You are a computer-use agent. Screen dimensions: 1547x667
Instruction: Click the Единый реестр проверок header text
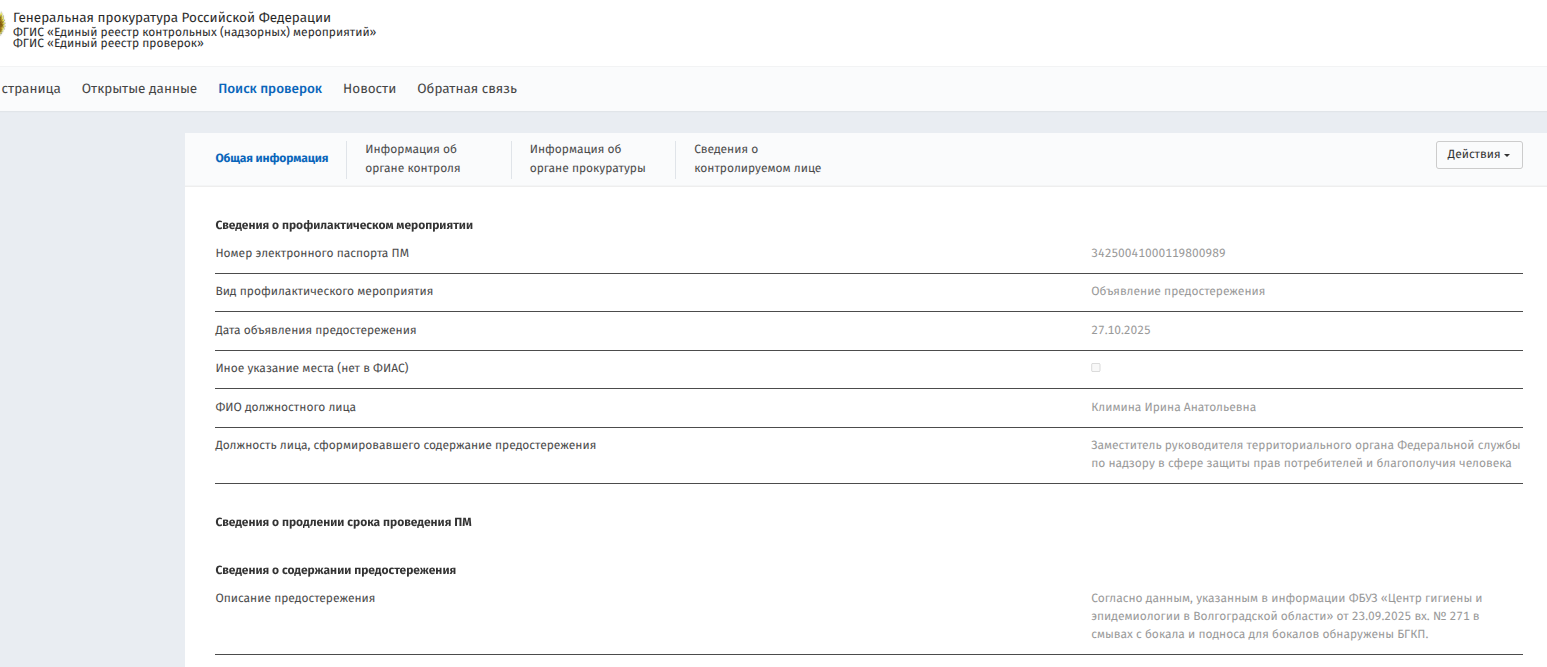108,43
